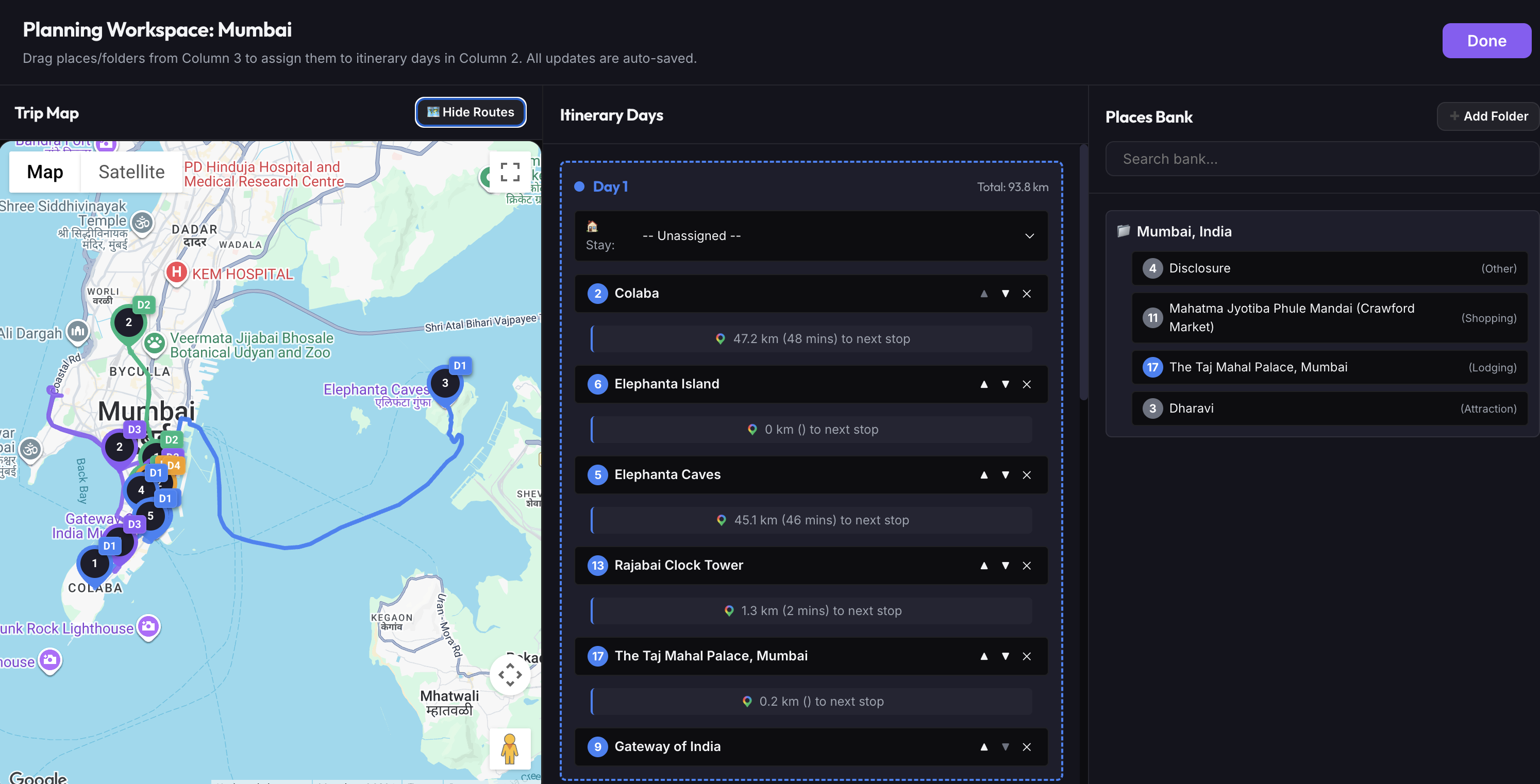Click the number 17 badge in Day 1
Screen dimensions: 1540x784
pos(597,656)
